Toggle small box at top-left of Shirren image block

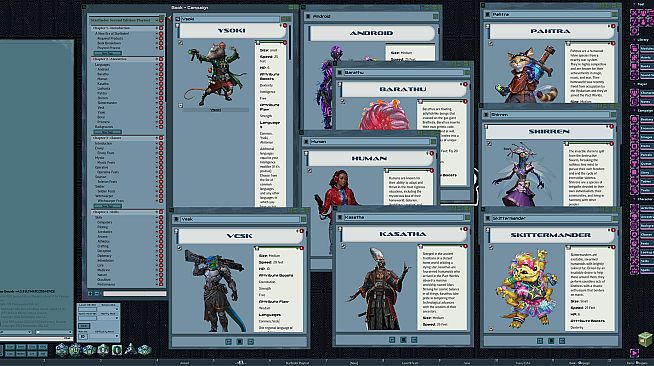pos(489,143)
